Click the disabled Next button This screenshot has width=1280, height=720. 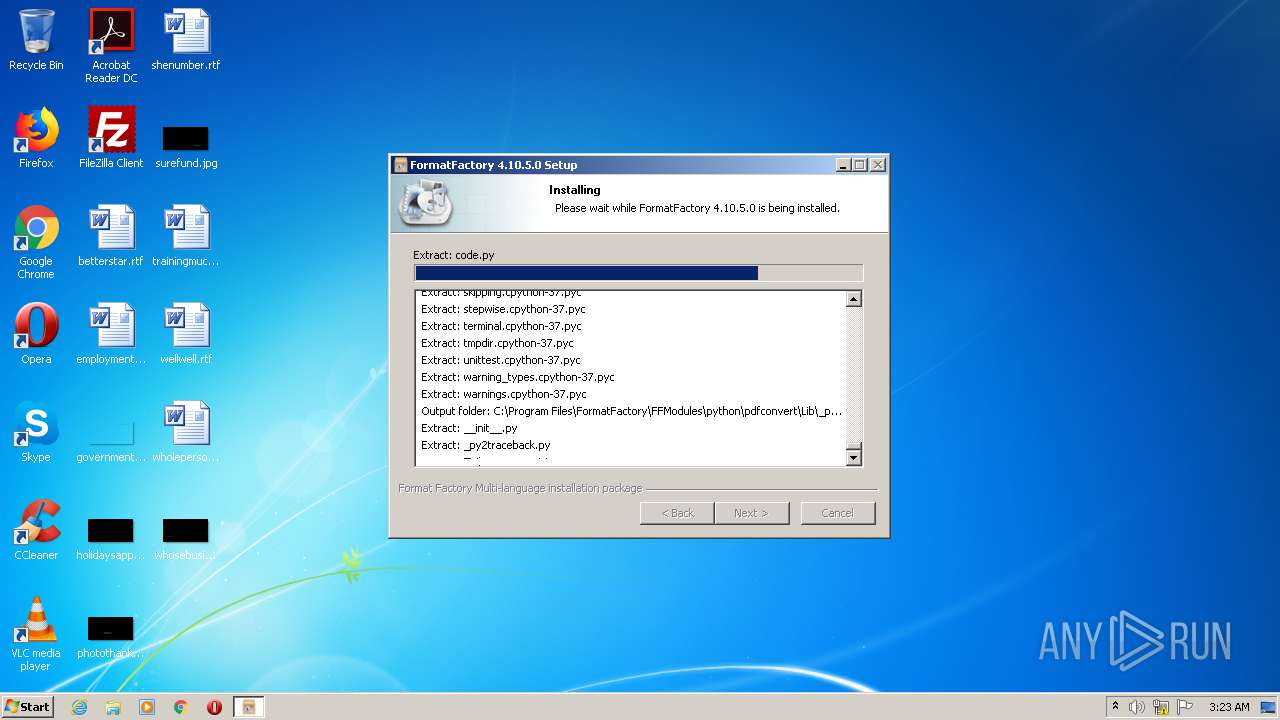(x=752, y=513)
